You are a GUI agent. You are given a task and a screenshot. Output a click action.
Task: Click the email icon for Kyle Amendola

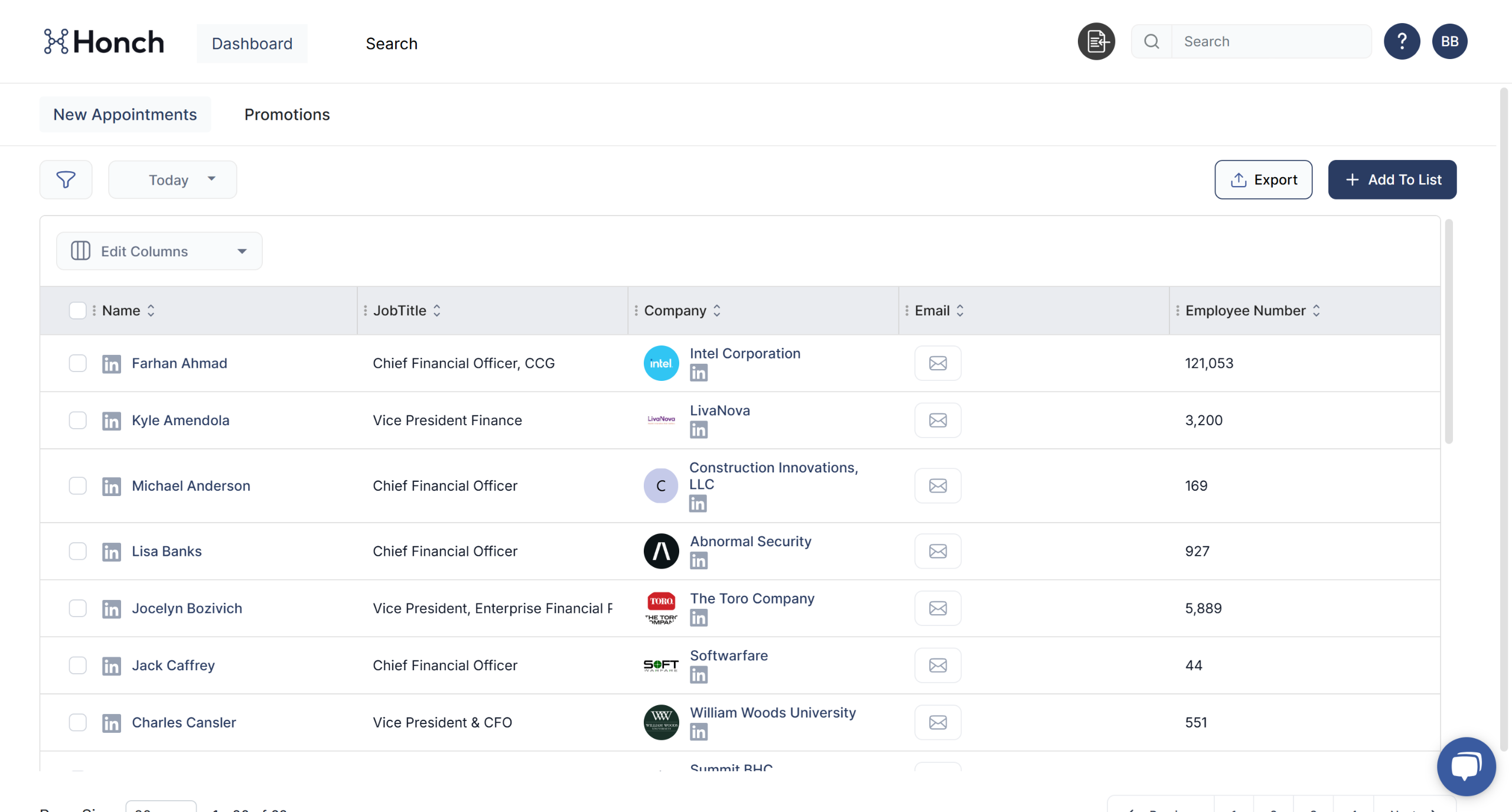coord(937,420)
